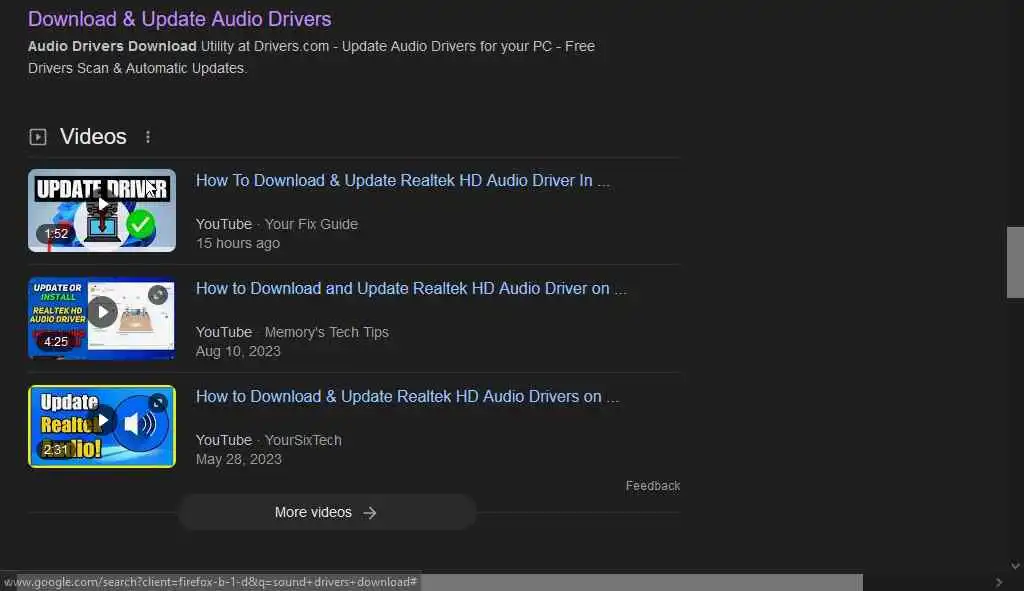Open 'How to Download and Update Realtek HD Audio Driver on' link

(x=411, y=288)
